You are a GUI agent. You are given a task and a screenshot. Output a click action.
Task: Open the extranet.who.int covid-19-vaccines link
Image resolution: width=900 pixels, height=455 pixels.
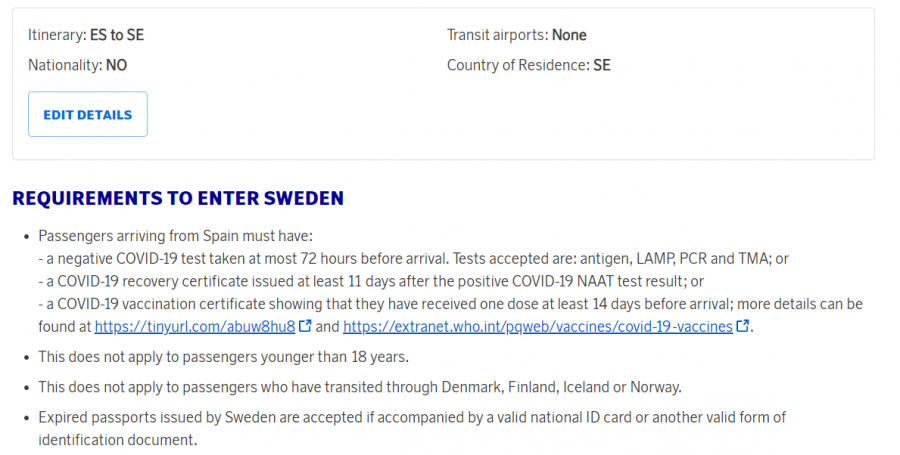(537, 326)
